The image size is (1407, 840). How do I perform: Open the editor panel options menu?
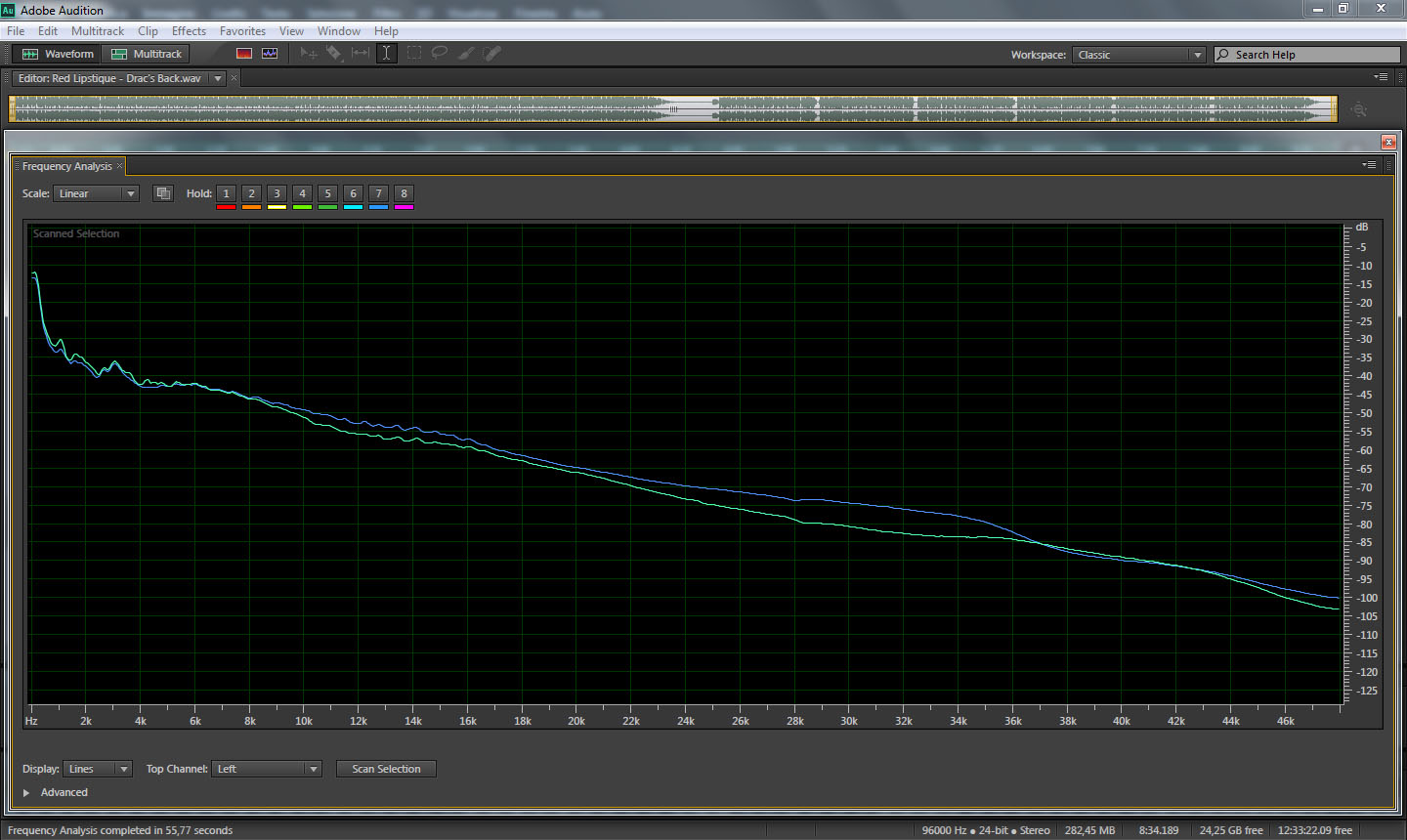[1381, 77]
